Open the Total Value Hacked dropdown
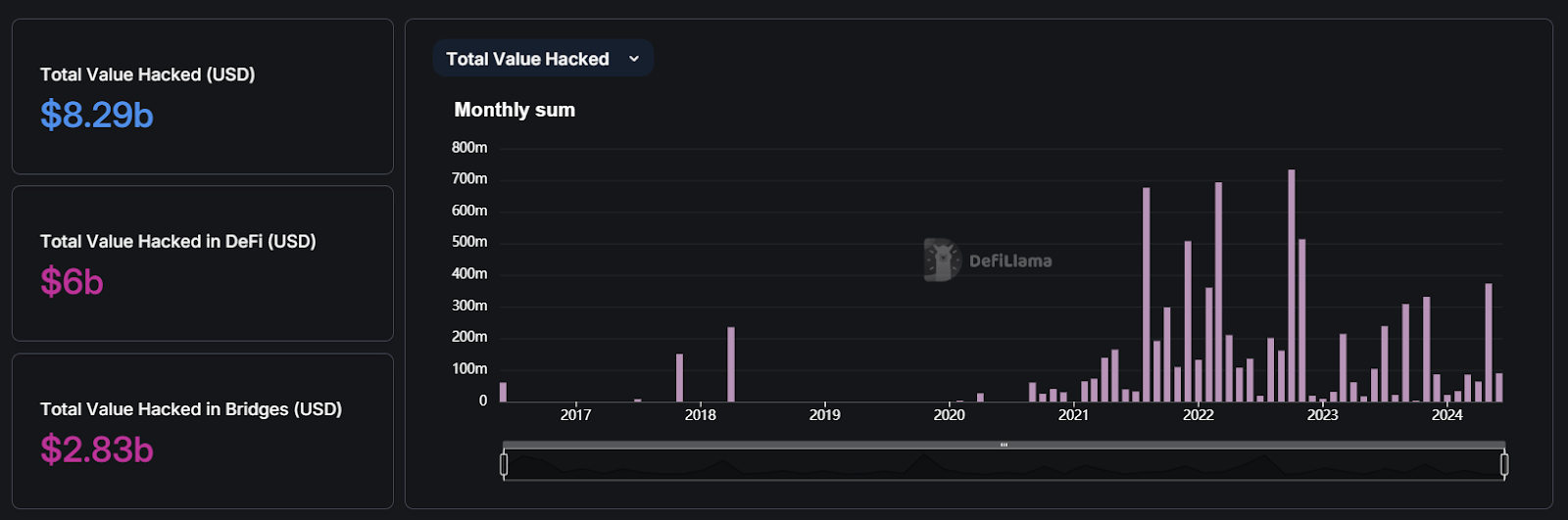 tap(543, 59)
